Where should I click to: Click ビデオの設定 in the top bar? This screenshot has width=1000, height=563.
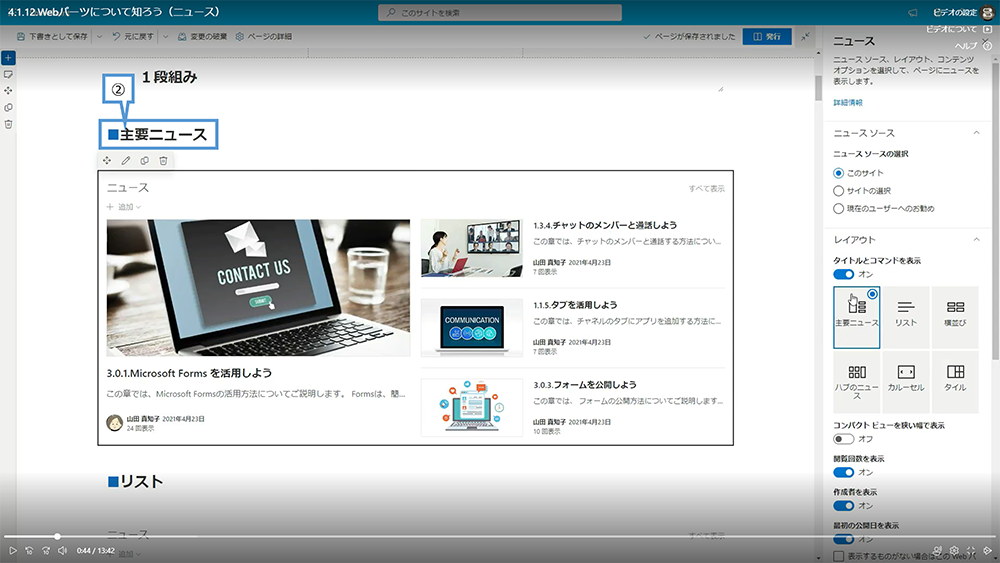click(x=955, y=12)
